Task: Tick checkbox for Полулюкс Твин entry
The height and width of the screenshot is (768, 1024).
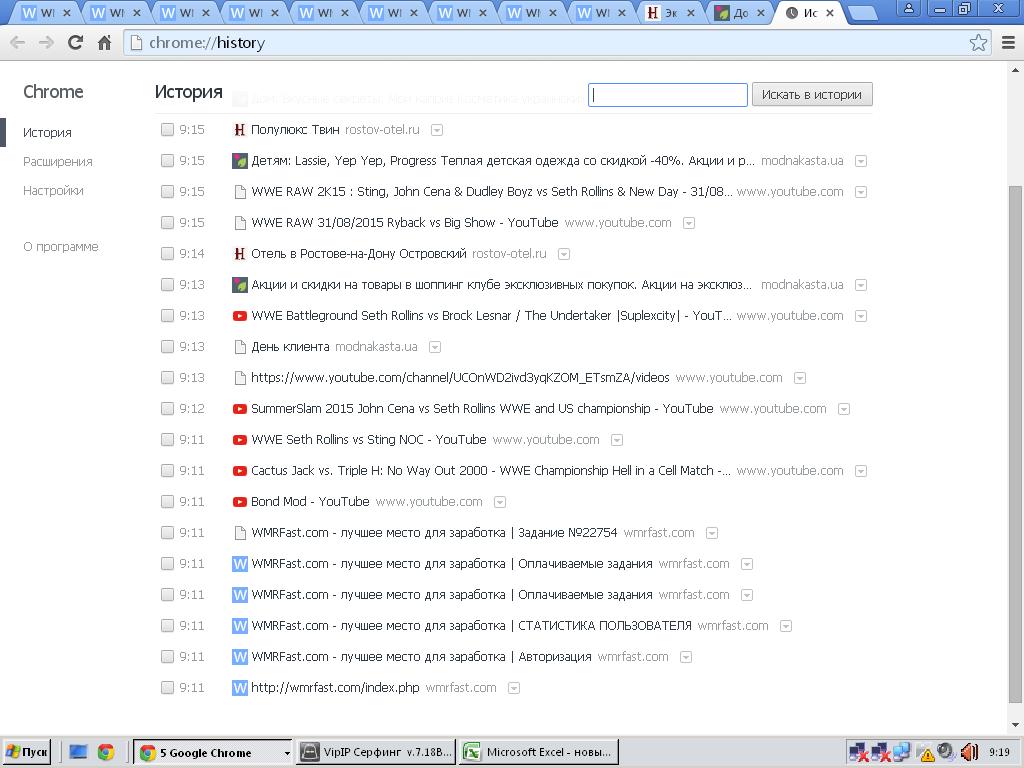Action: click(x=167, y=130)
